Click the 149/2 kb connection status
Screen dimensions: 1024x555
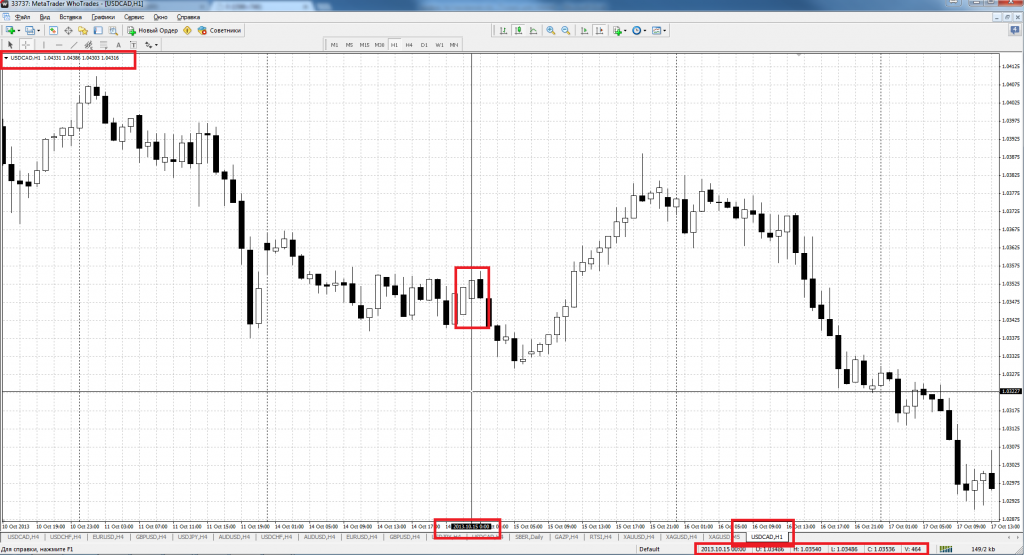click(983, 549)
